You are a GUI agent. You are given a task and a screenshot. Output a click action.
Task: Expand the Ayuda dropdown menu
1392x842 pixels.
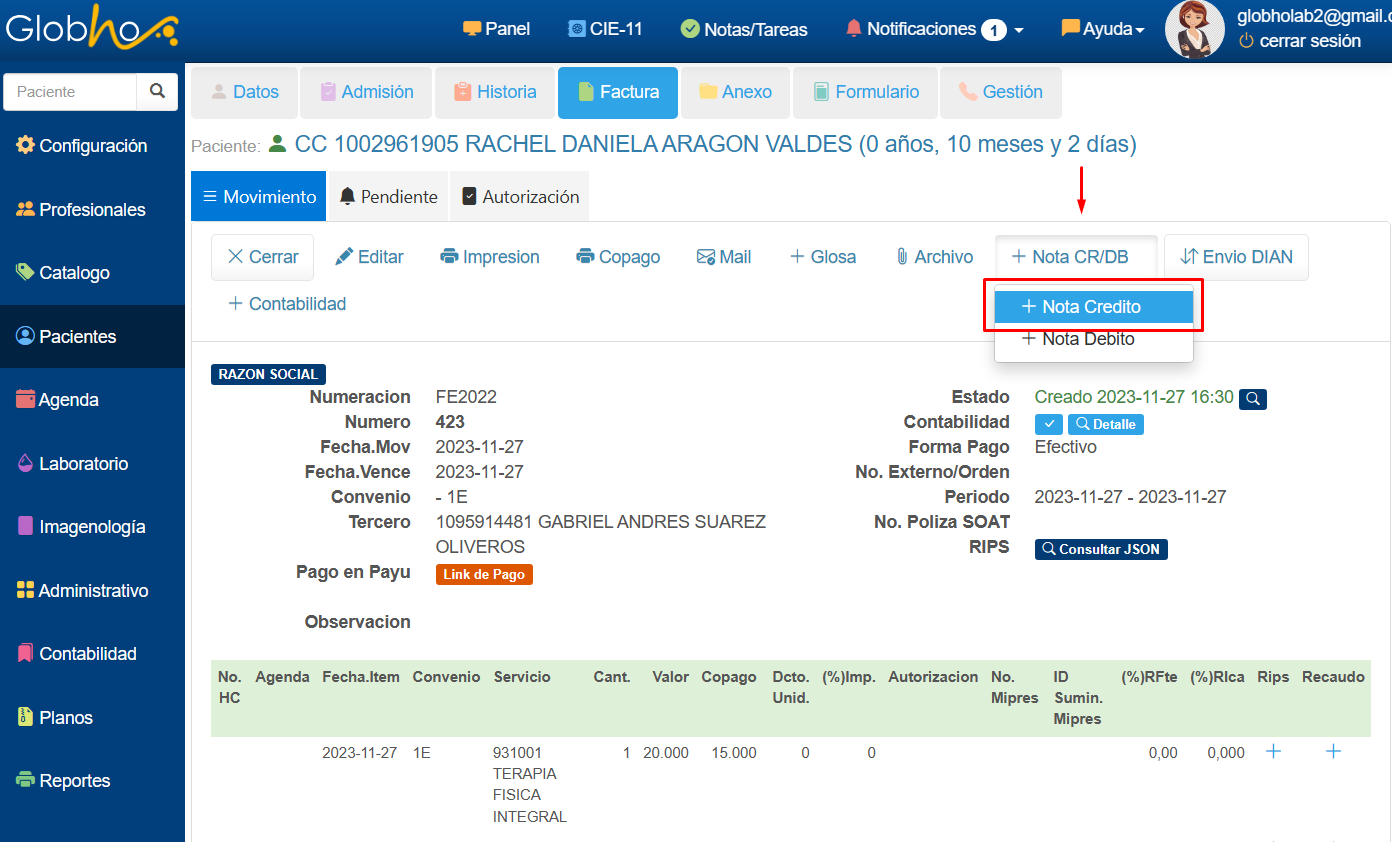click(1103, 29)
